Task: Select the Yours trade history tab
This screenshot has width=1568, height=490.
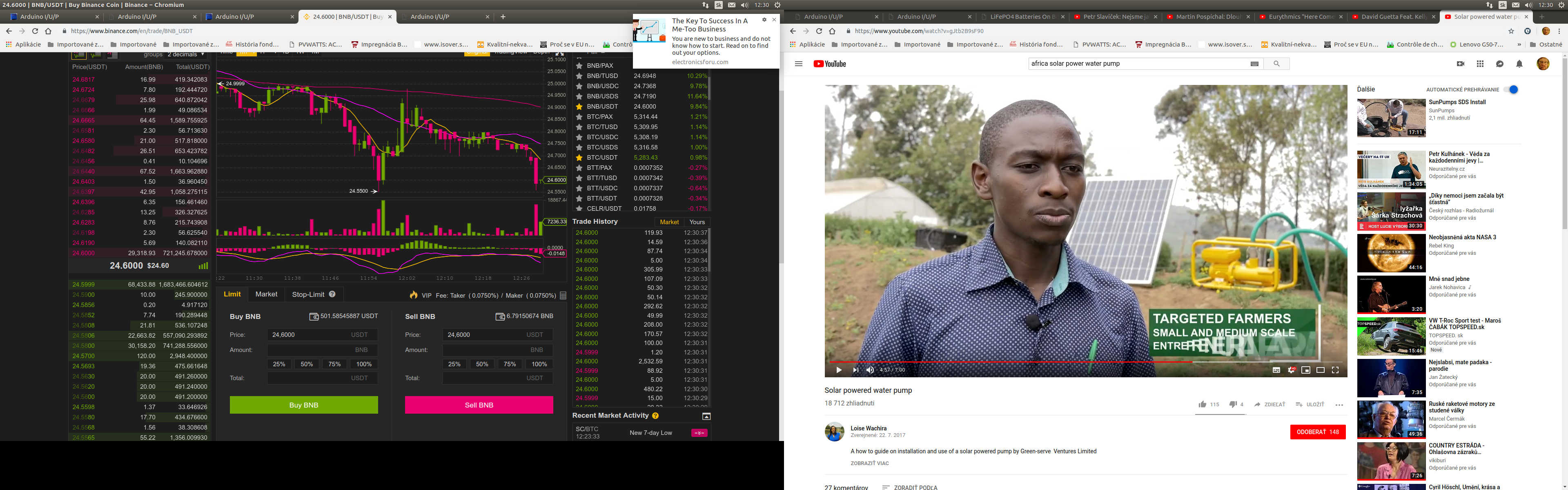Action: (x=697, y=222)
